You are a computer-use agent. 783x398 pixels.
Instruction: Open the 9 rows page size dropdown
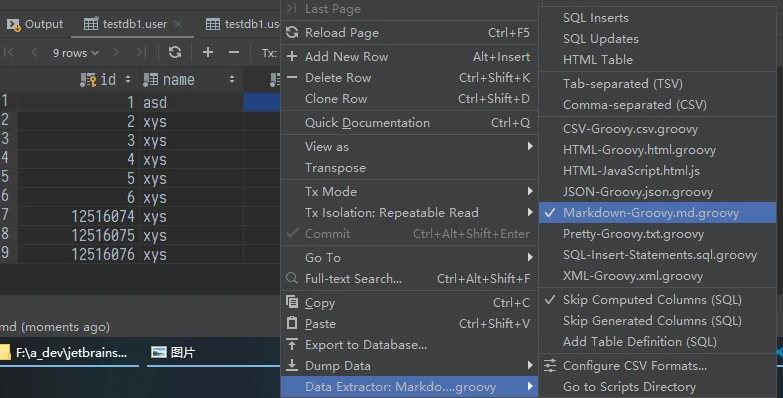[75, 53]
